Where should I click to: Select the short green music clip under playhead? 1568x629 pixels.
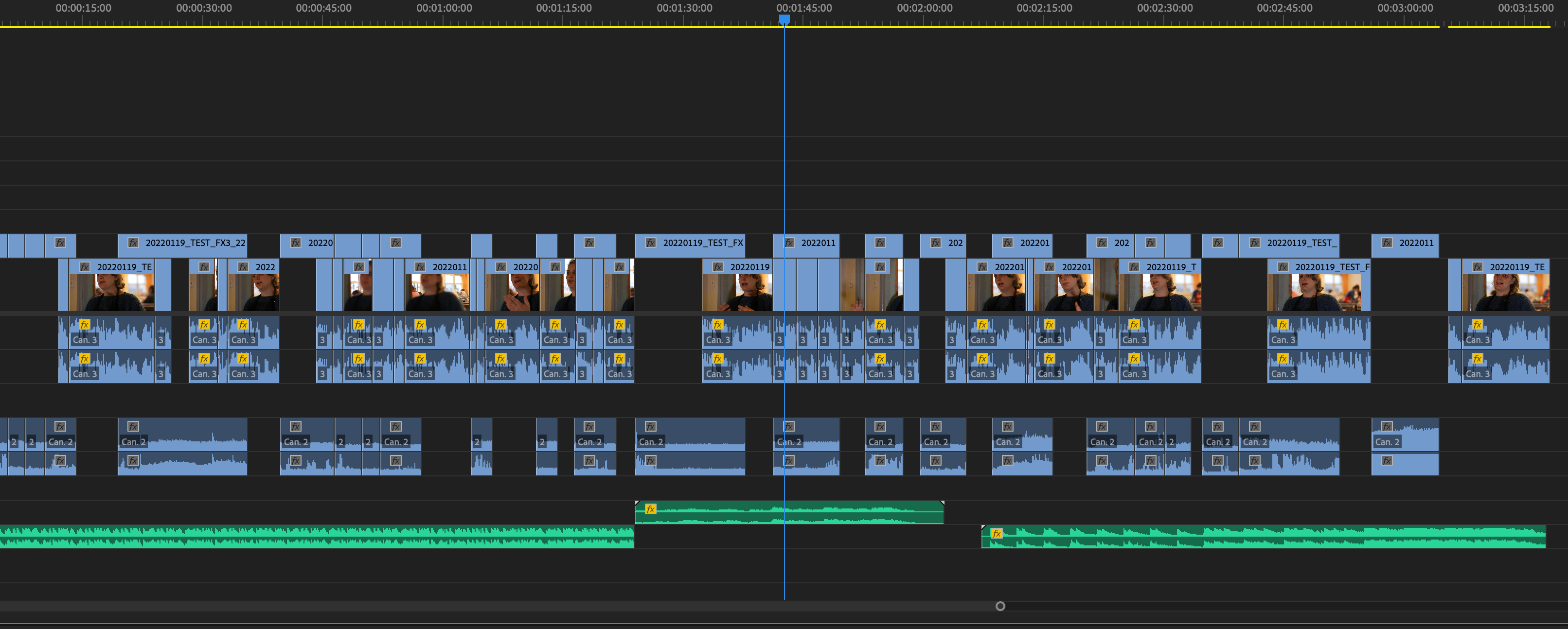[789, 512]
